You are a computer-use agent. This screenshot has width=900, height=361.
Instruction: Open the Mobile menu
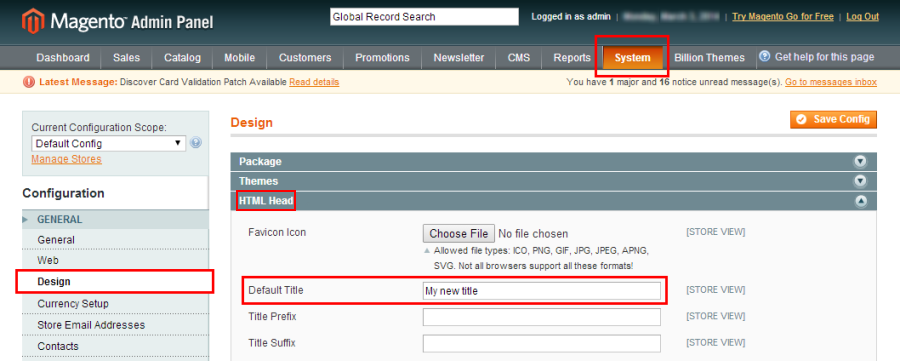point(239,57)
